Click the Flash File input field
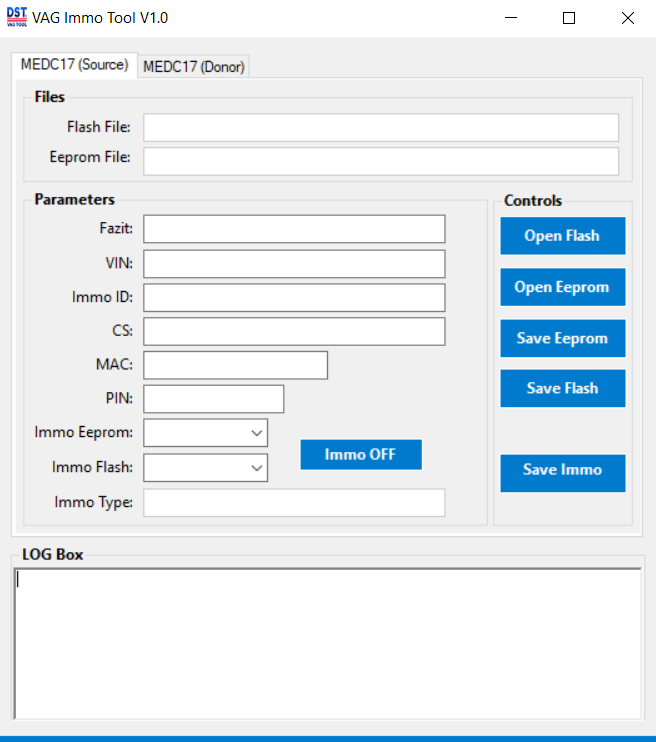This screenshot has width=656, height=742. coord(381,127)
